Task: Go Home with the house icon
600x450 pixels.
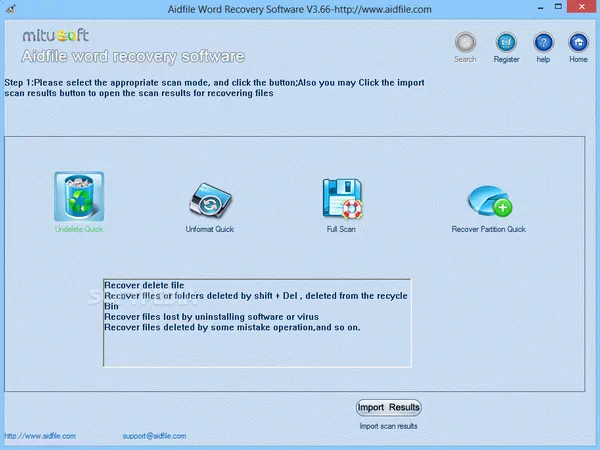Action: [578, 42]
